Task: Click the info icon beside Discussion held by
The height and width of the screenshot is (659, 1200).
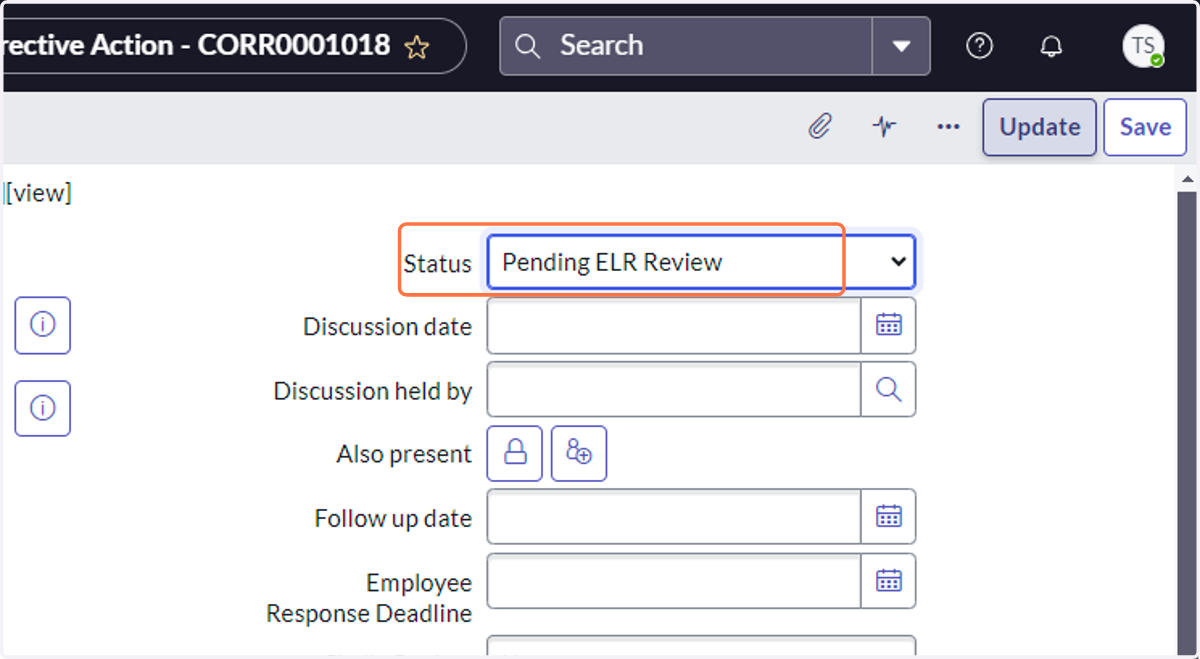Action: 42,408
